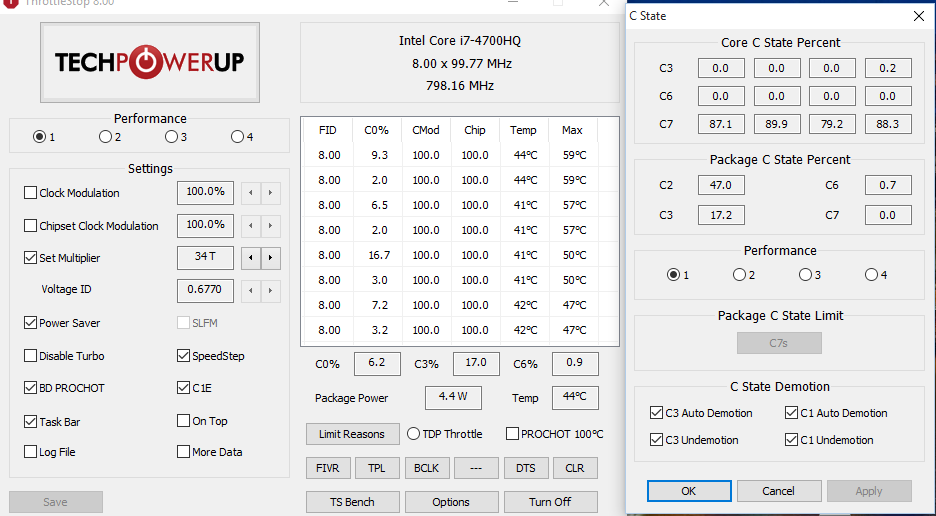This screenshot has width=936, height=516.
Task: Open the Options dialog
Action: pos(451,502)
